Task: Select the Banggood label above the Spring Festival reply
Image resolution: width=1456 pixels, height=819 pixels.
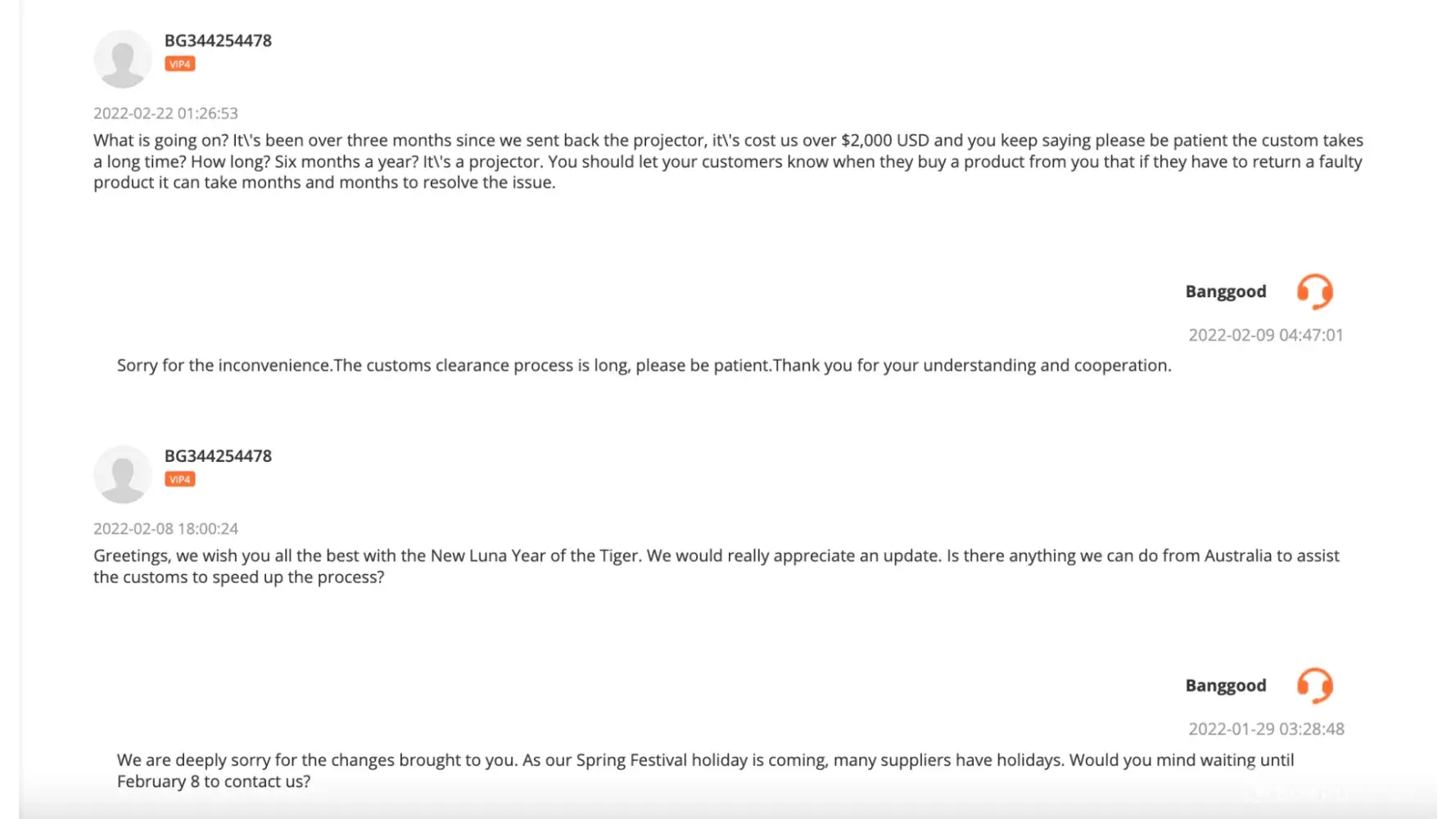Action: [x=1225, y=686]
